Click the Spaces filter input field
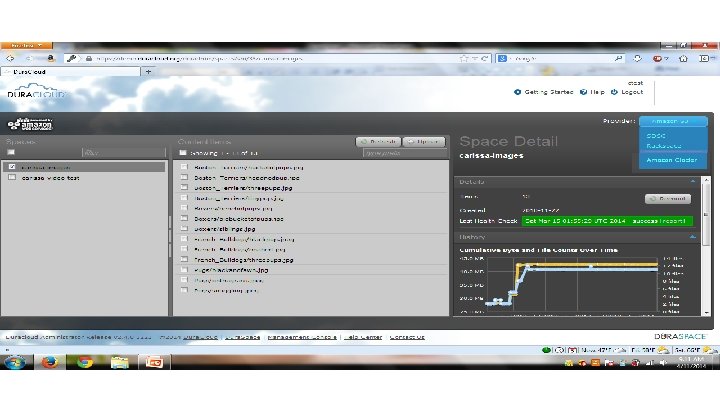This screenshot has height=405, width=720. coord(124,152)
